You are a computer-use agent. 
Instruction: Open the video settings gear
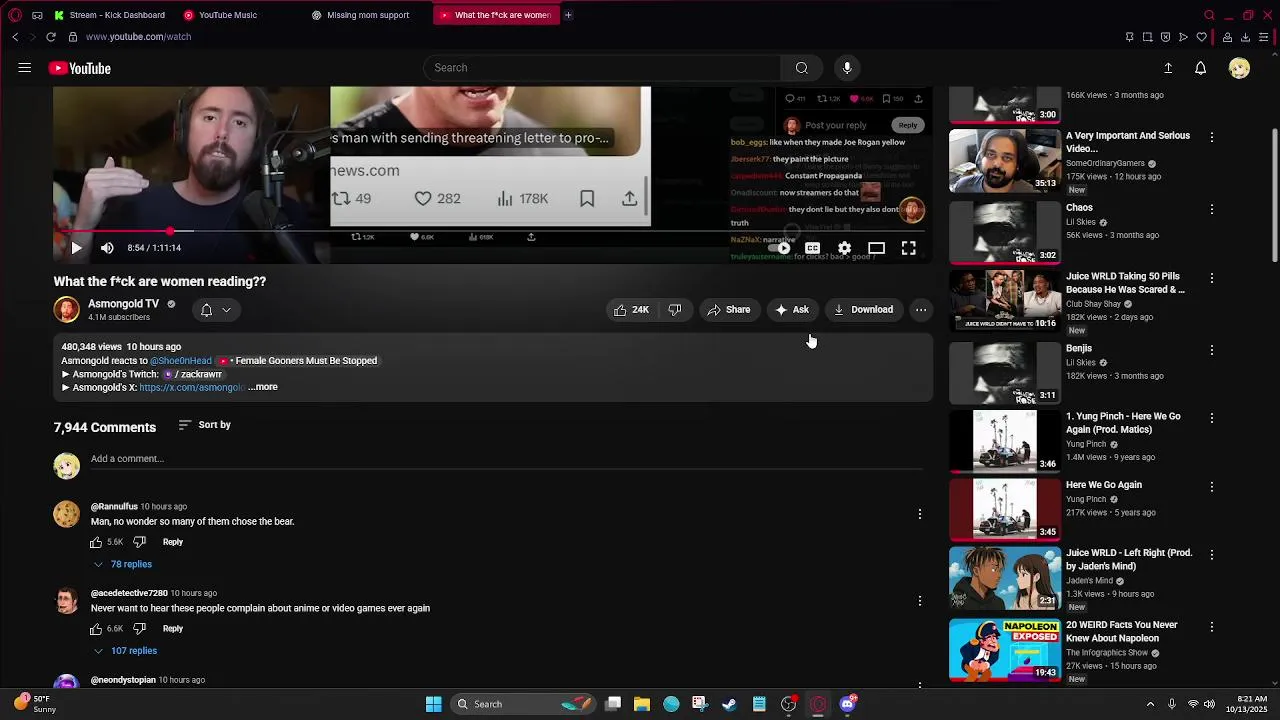pos(844,248)
